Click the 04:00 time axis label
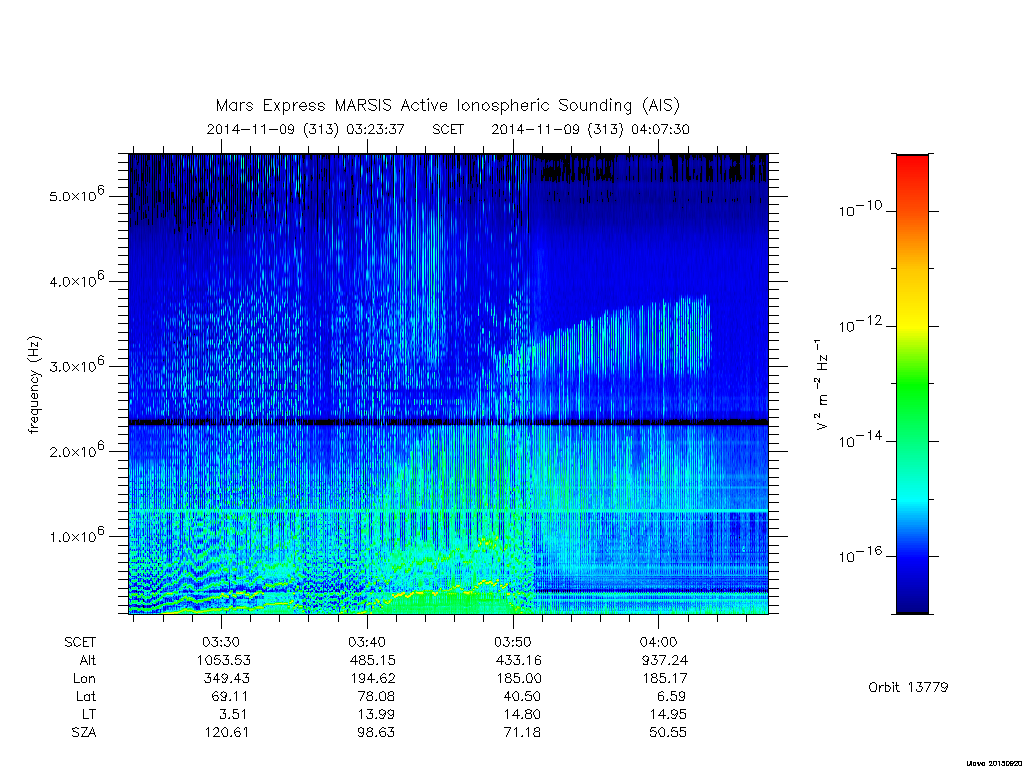This screenshot has height=768, width=1024. click(658, 642)
